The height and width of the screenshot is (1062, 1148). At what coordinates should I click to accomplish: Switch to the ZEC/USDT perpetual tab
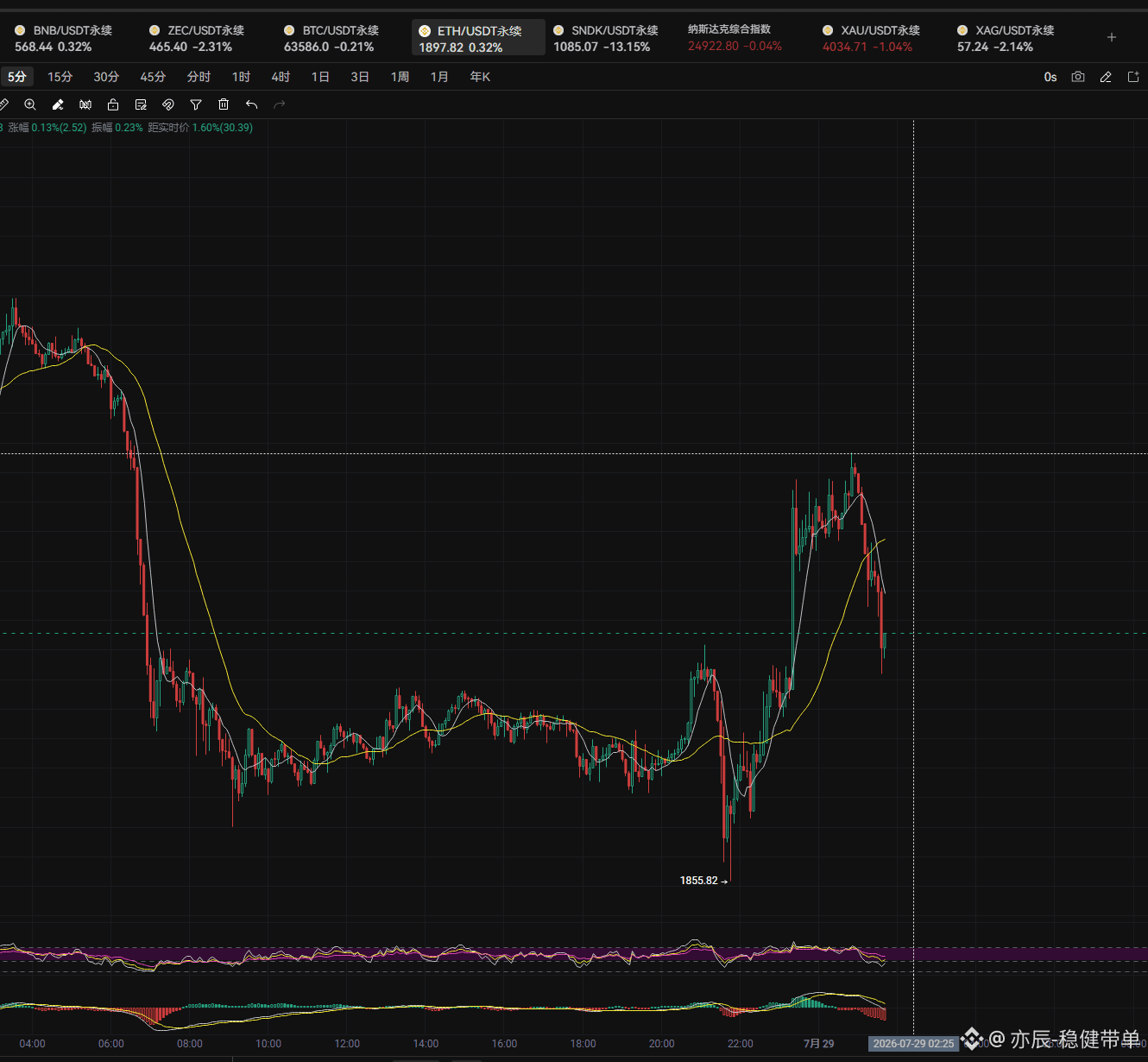pyautogui.click(x=199, y=38)
